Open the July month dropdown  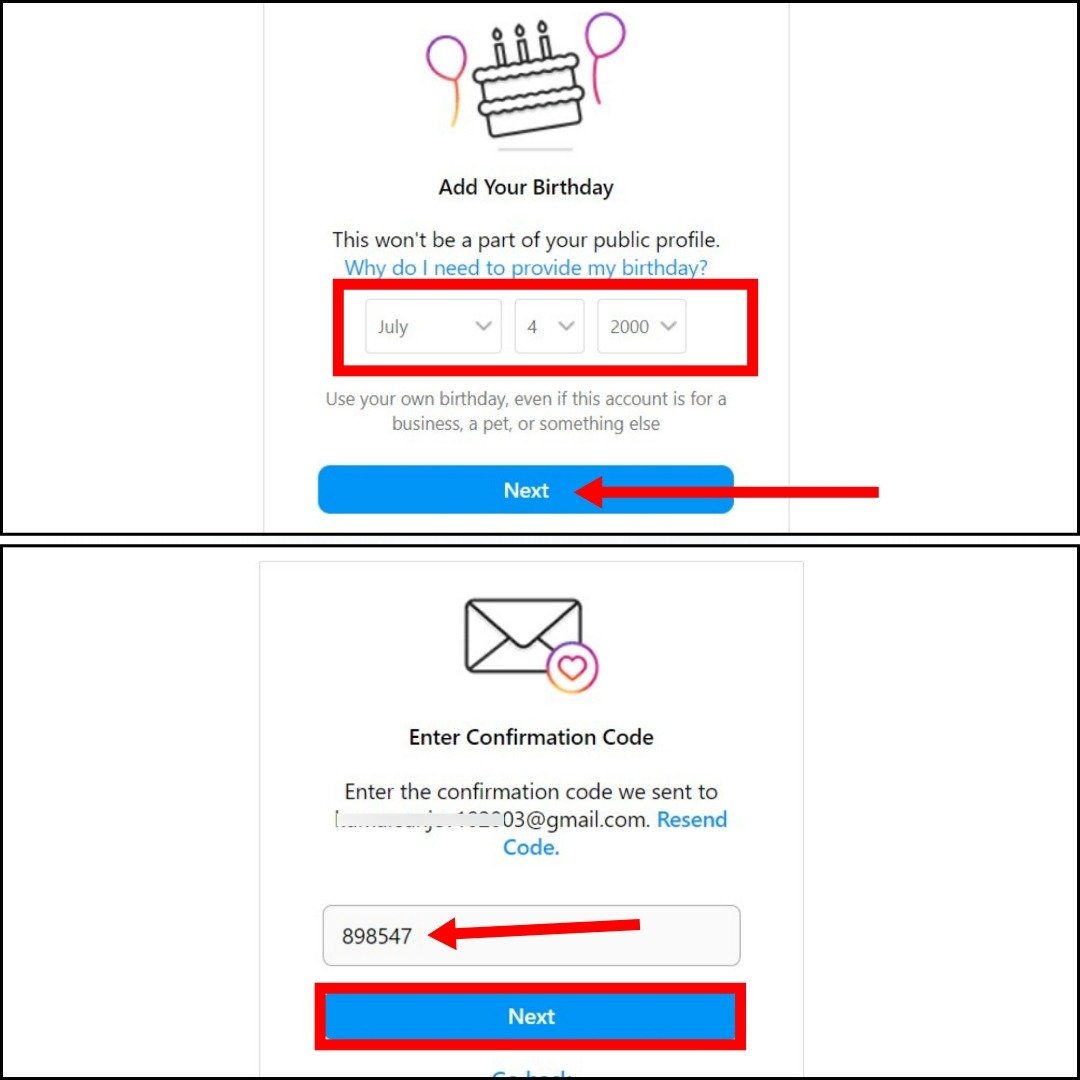[433, 326]
